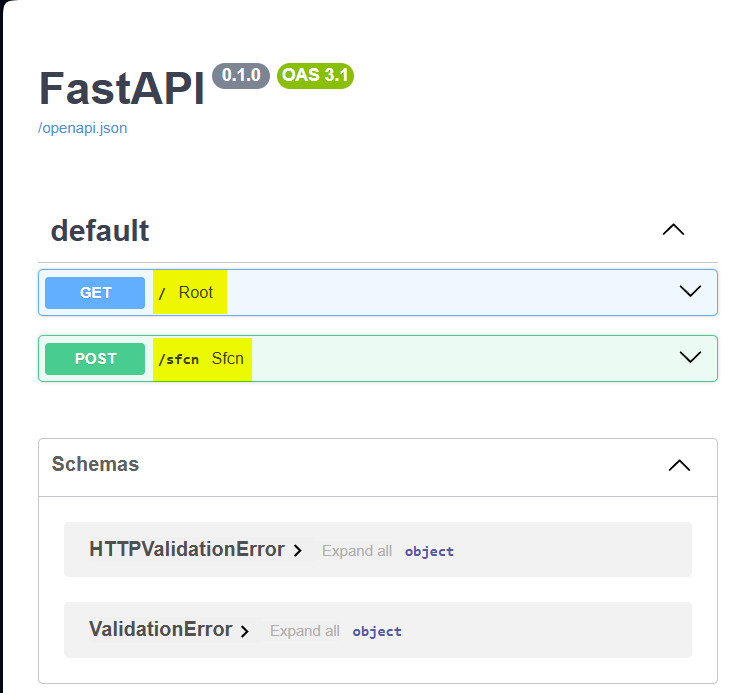Collapse the default section chevron
The image size is (729, 693).
pyautogui.click(x=673, y=230)
